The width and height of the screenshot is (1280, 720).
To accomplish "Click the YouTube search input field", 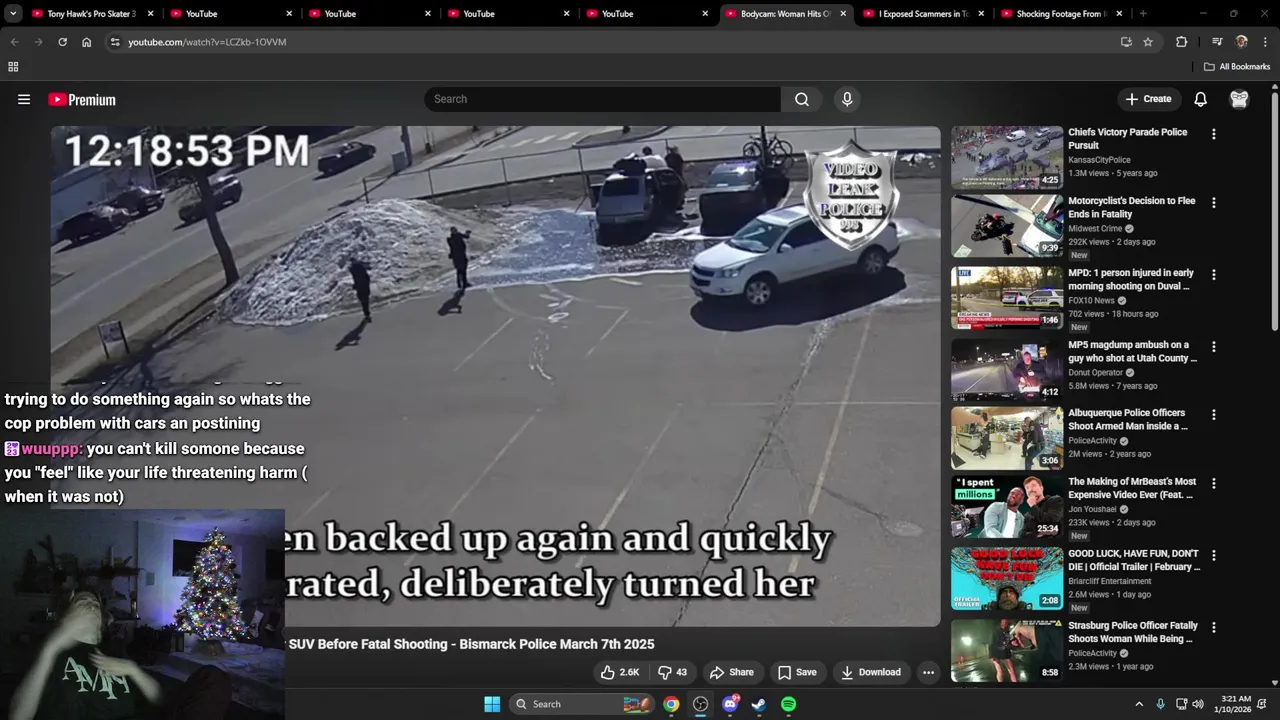I will click(x=603, y=99).
